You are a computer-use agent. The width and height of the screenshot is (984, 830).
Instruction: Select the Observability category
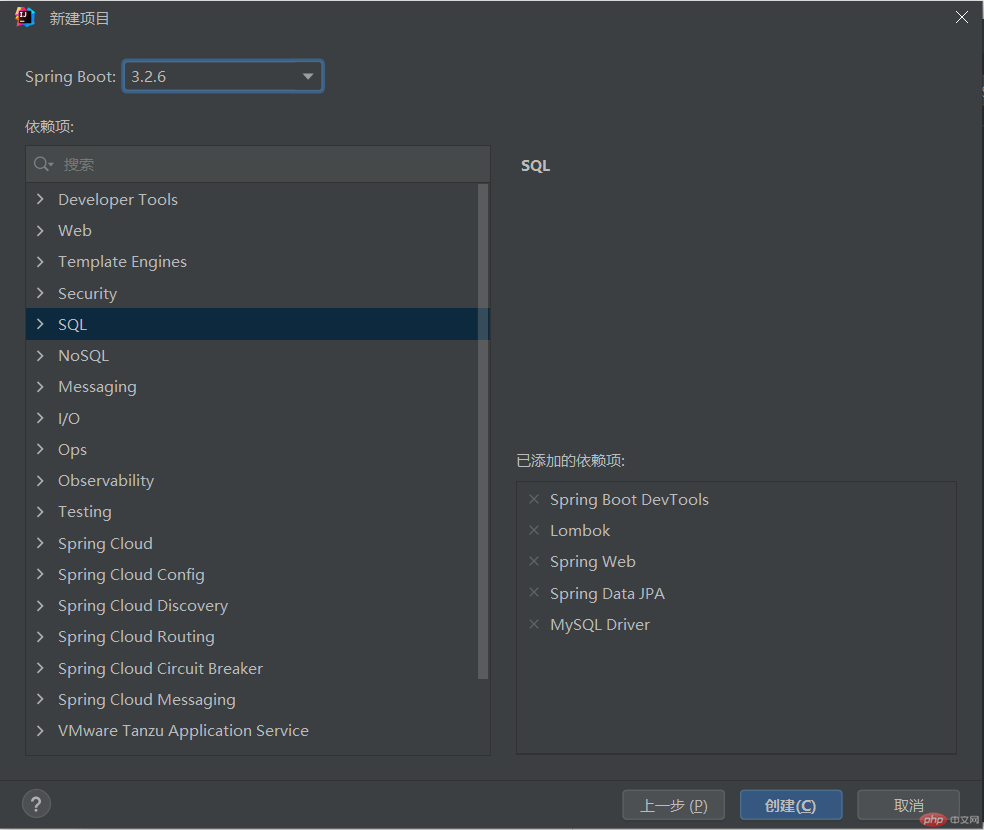click(x=106, y=481)
